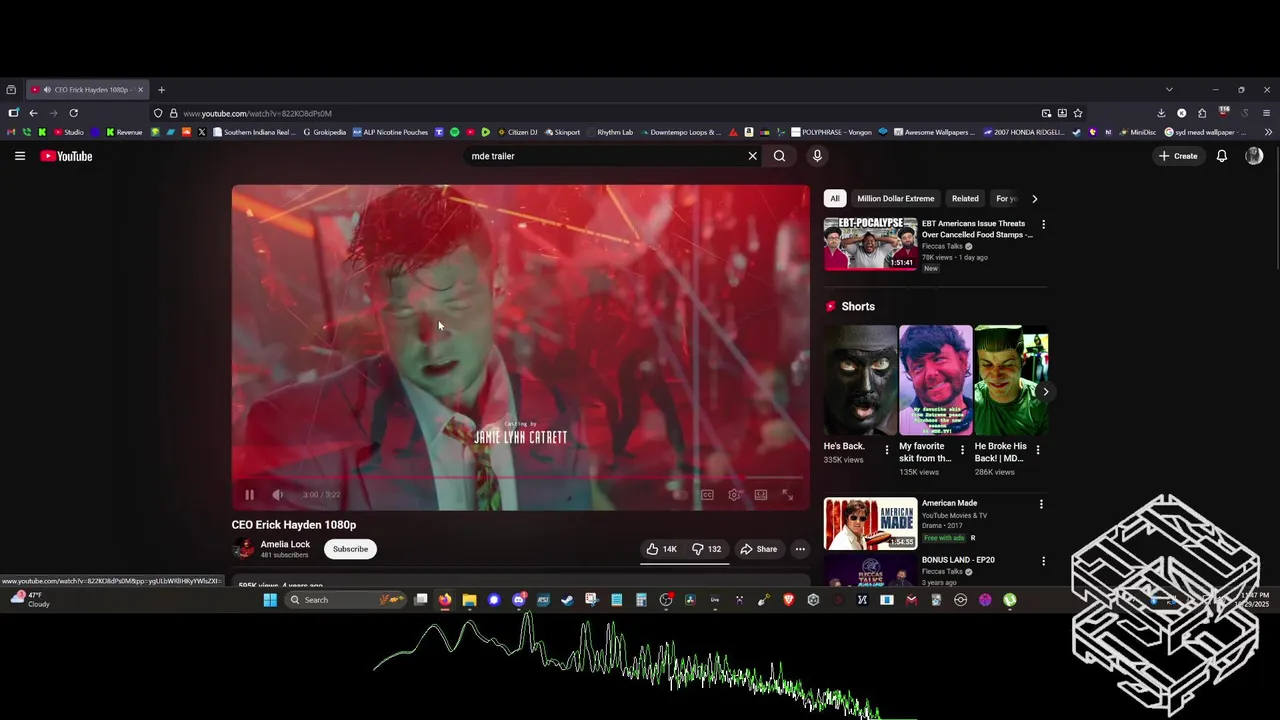This screenshot has width=1280, height=720.
Task: Open options for the He Broke His Back short
Action: click(1037, 450)
